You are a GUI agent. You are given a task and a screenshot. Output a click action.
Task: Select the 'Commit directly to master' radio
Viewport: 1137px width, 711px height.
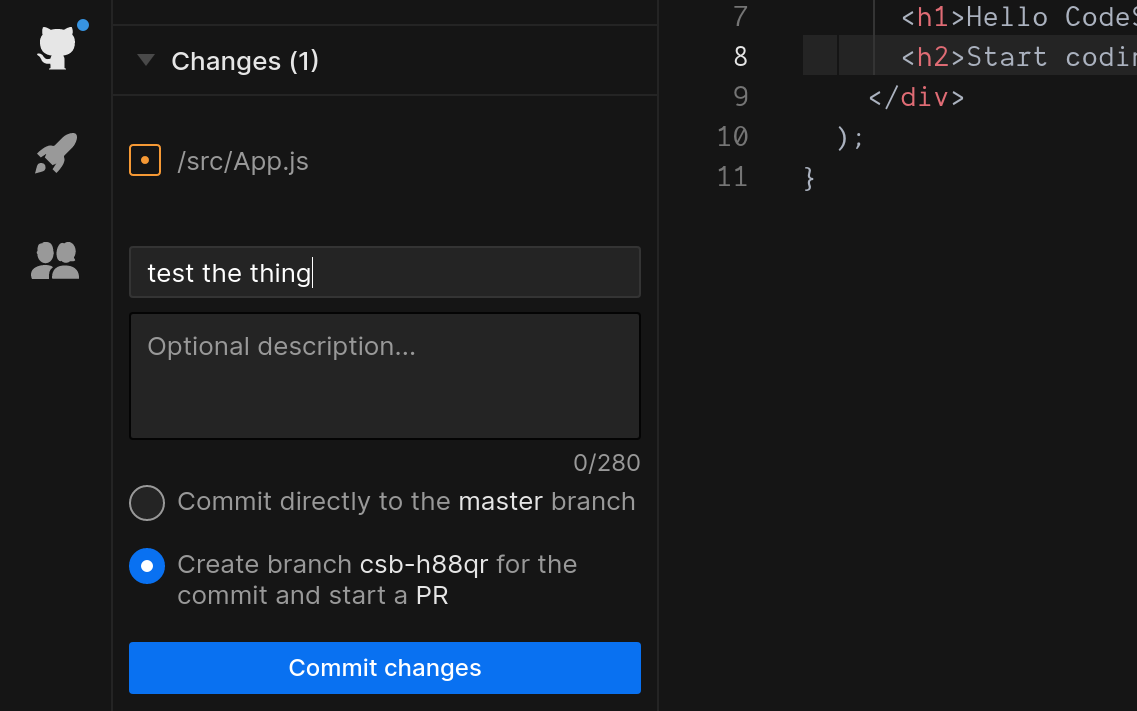(x=147, y=502)
